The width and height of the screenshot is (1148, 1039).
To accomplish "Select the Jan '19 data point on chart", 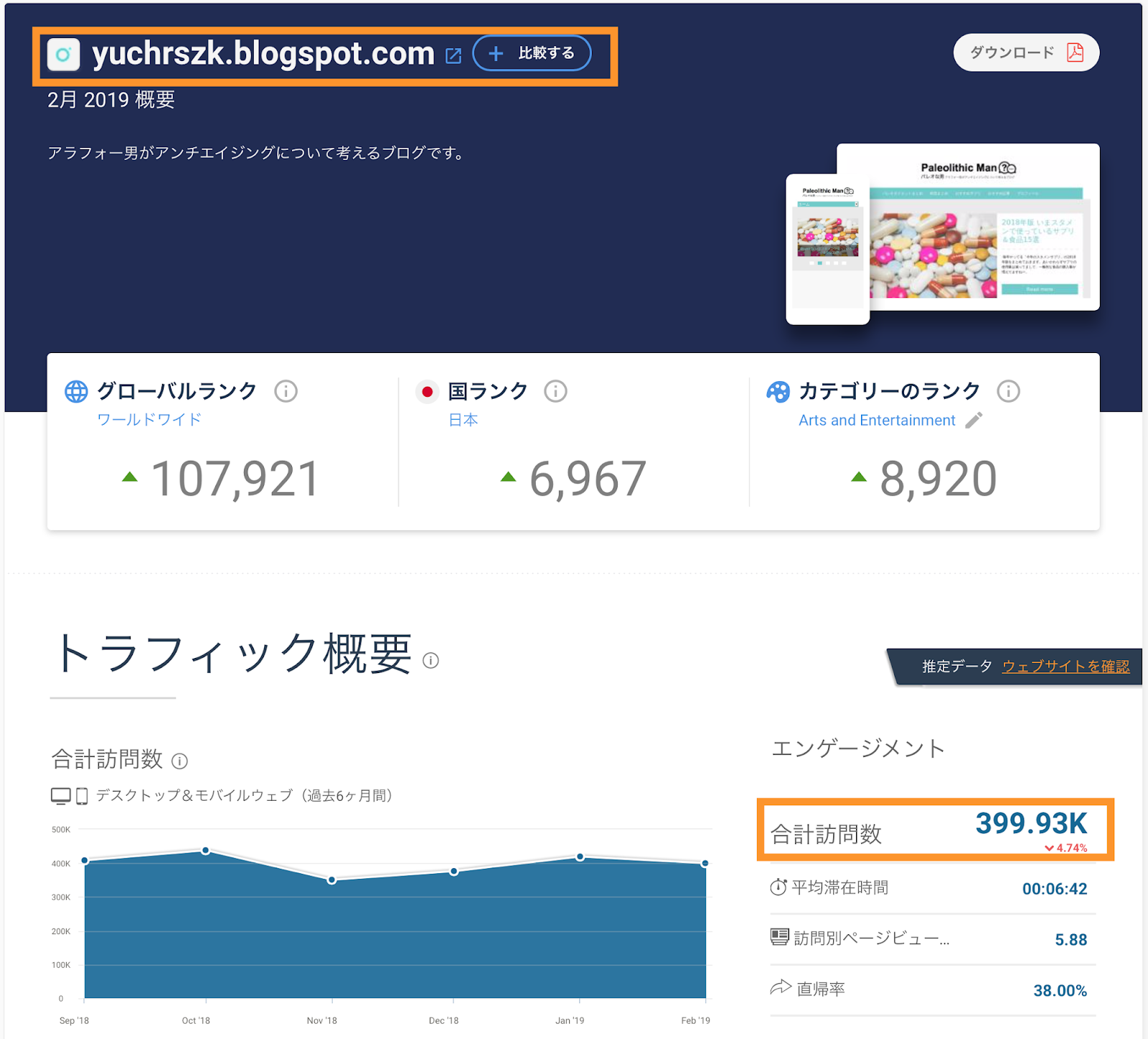I will [580, 857].
